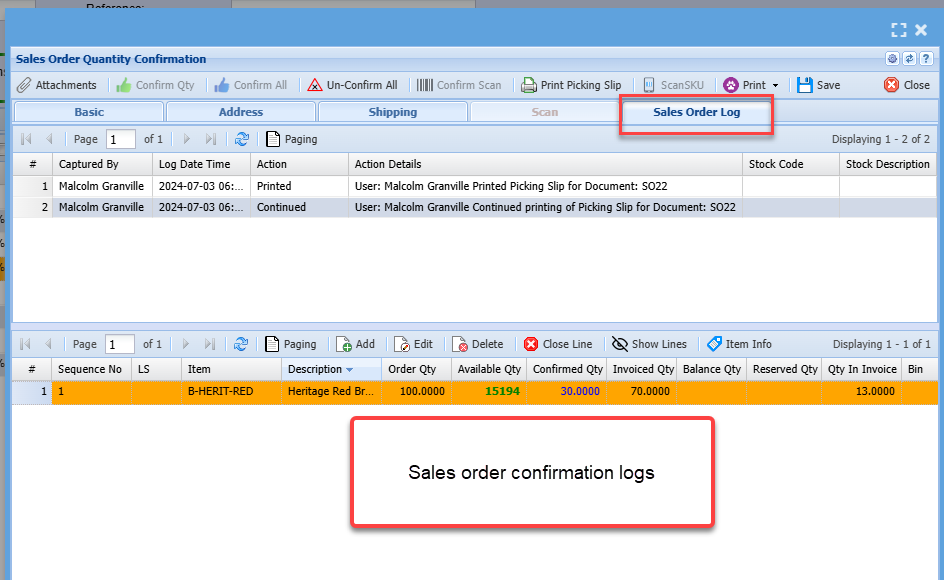Switch to the Shipping tab
944x580 pixels.
392,112
